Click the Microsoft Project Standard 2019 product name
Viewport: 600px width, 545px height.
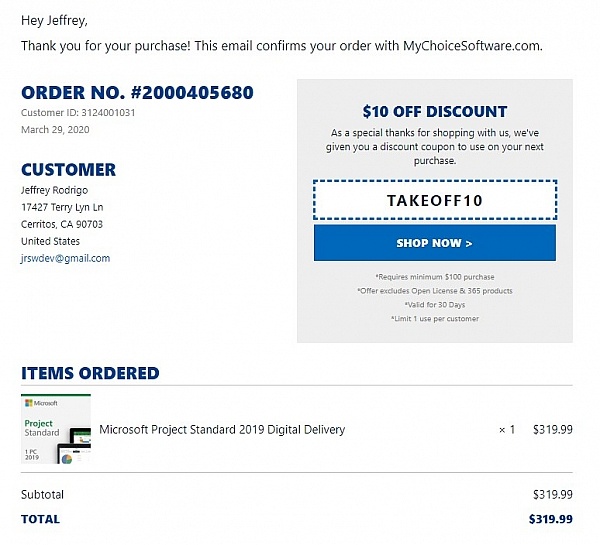pyautogui.click(x=222, y=430)
